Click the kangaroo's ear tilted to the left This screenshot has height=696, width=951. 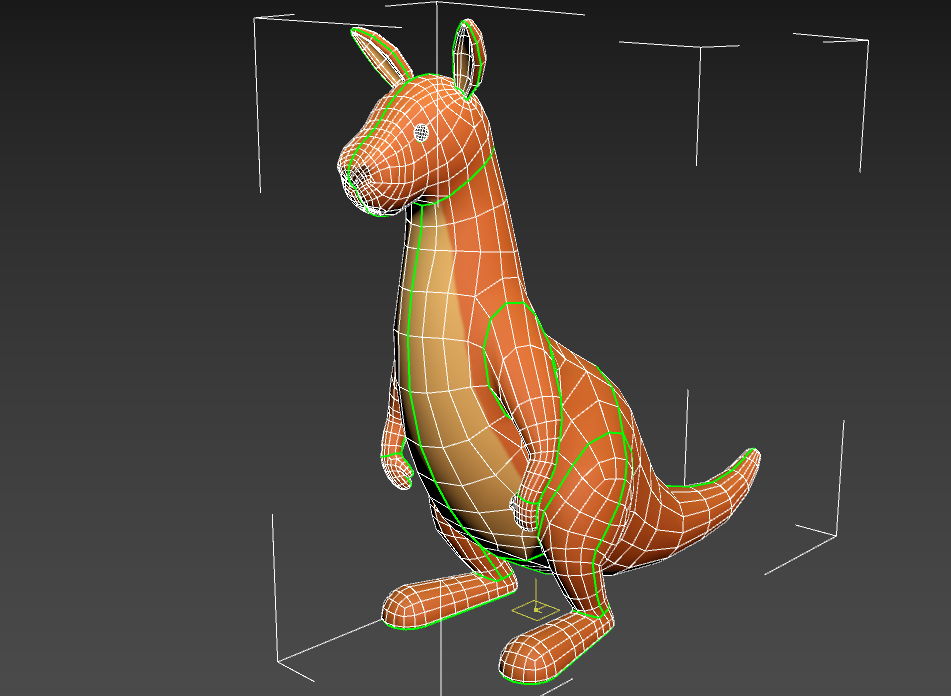click(381, 56)
